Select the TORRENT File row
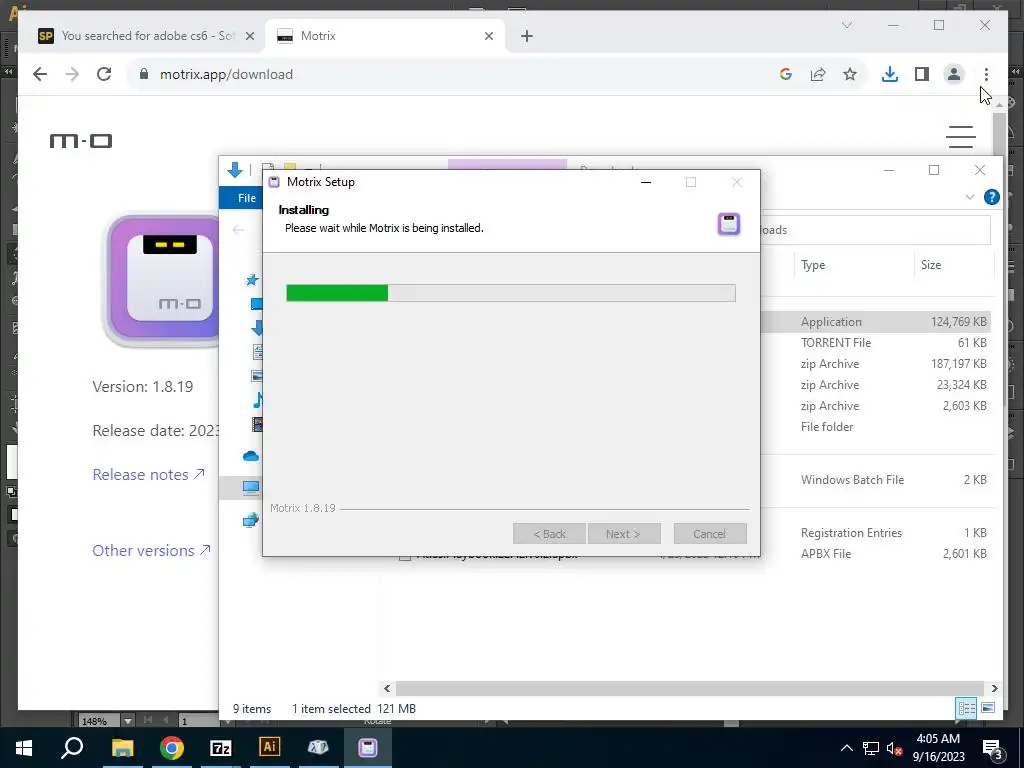The image size is (1024, 768). (875, 343)
